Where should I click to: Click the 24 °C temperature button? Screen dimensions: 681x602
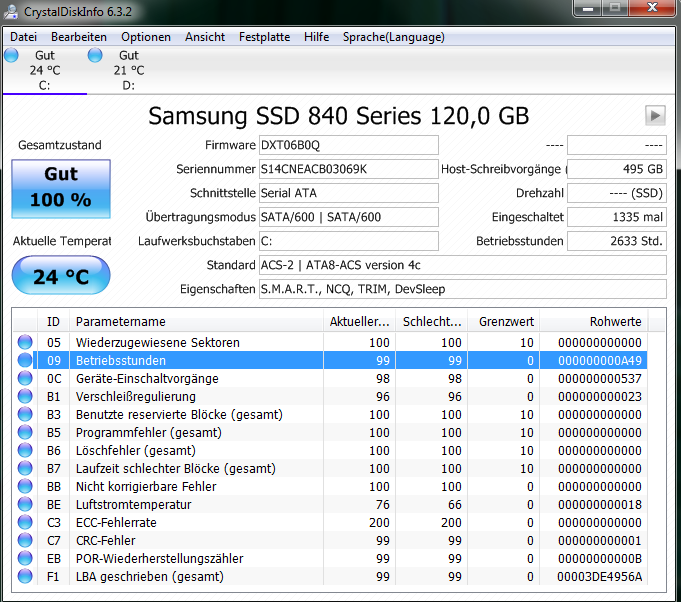[x=61, y=275]
